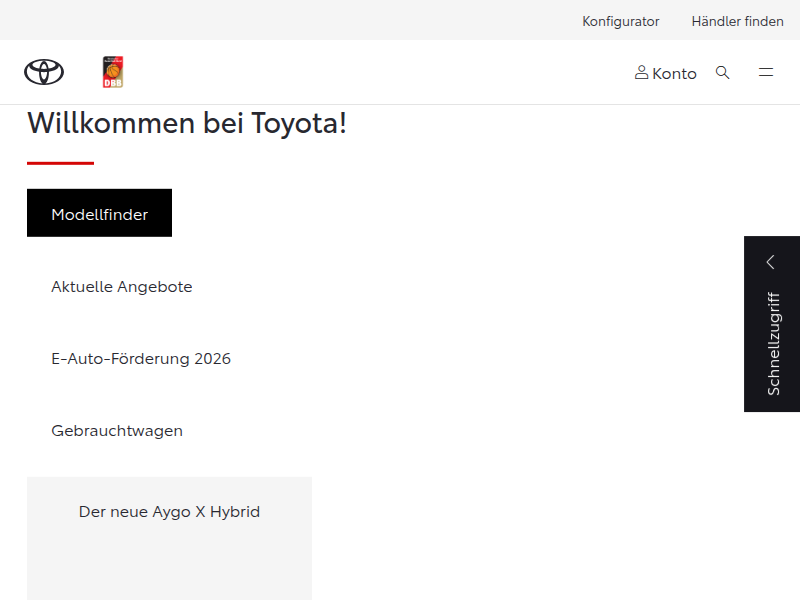Viewport: 800px width, 600px height.
Task: Select the DFB partner logo
Action: [112, 71]
